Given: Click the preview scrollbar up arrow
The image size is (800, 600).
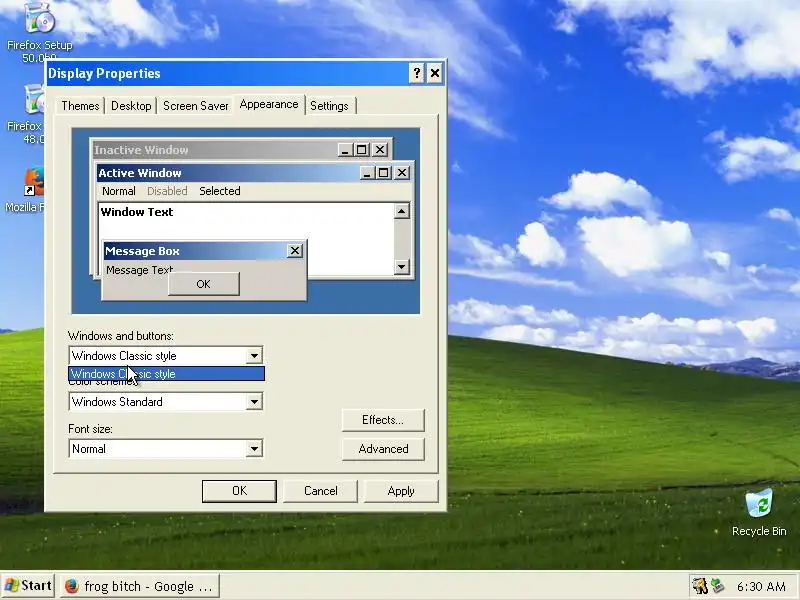Looking at the screenshot, I should [402, 211].
